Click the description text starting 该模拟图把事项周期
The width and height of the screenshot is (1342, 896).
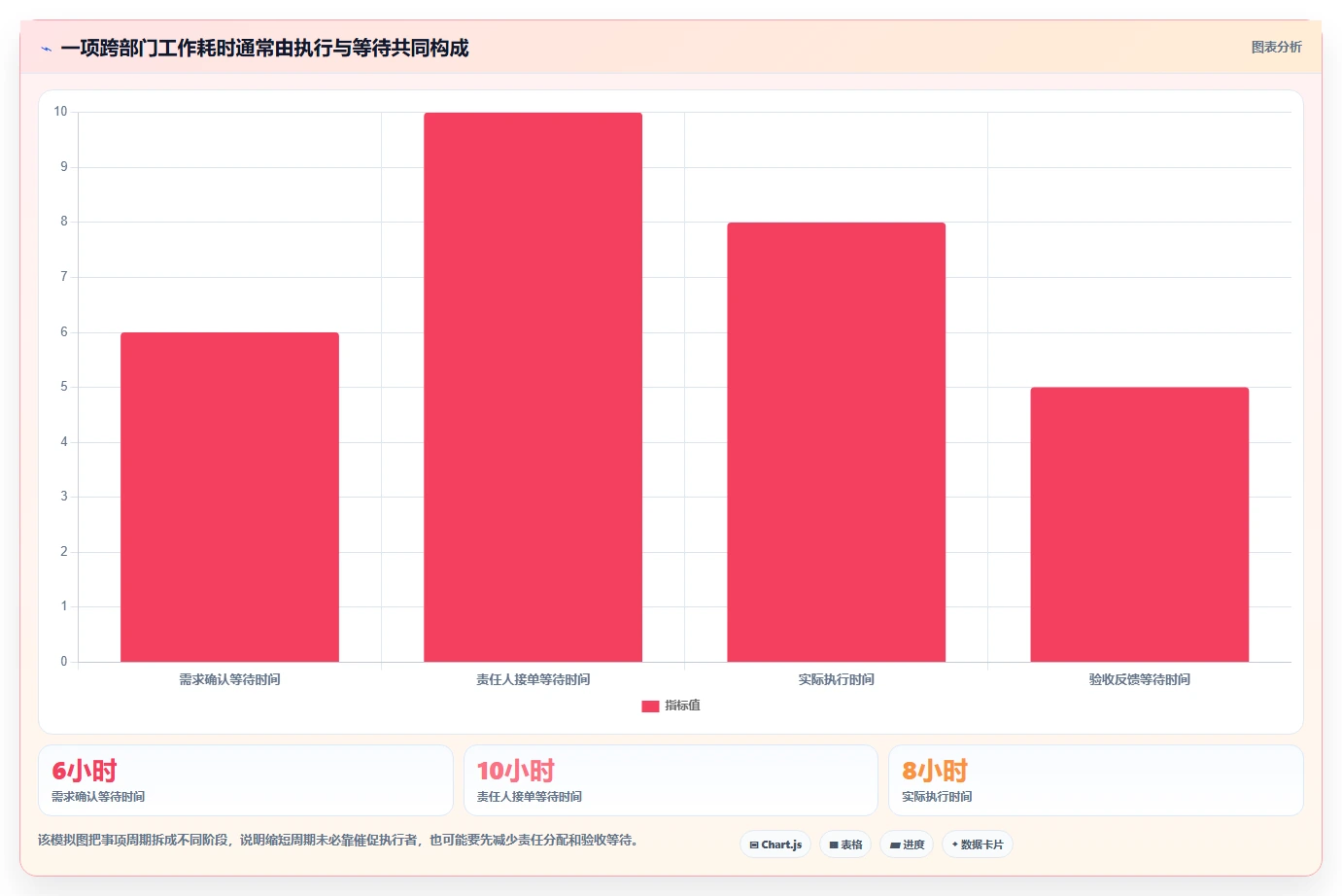[x=338, y=840]
